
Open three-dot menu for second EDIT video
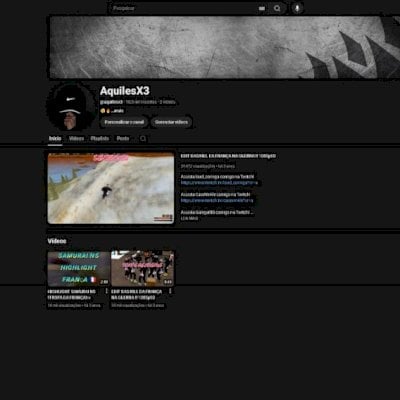pyautogui.click(x=170, y=291)
